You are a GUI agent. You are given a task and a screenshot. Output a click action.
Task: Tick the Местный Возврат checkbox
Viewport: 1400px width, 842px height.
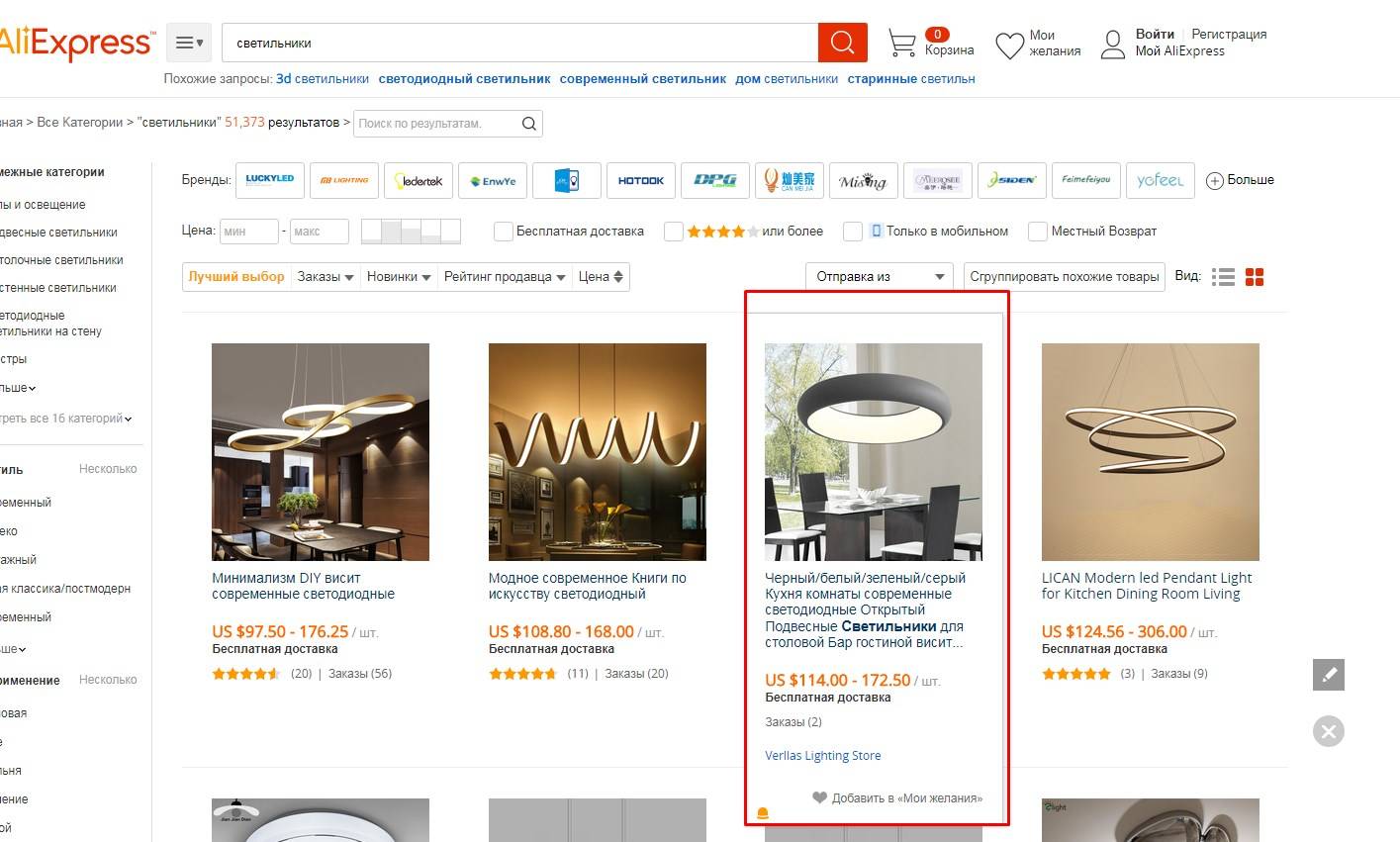pos(1038,232)
